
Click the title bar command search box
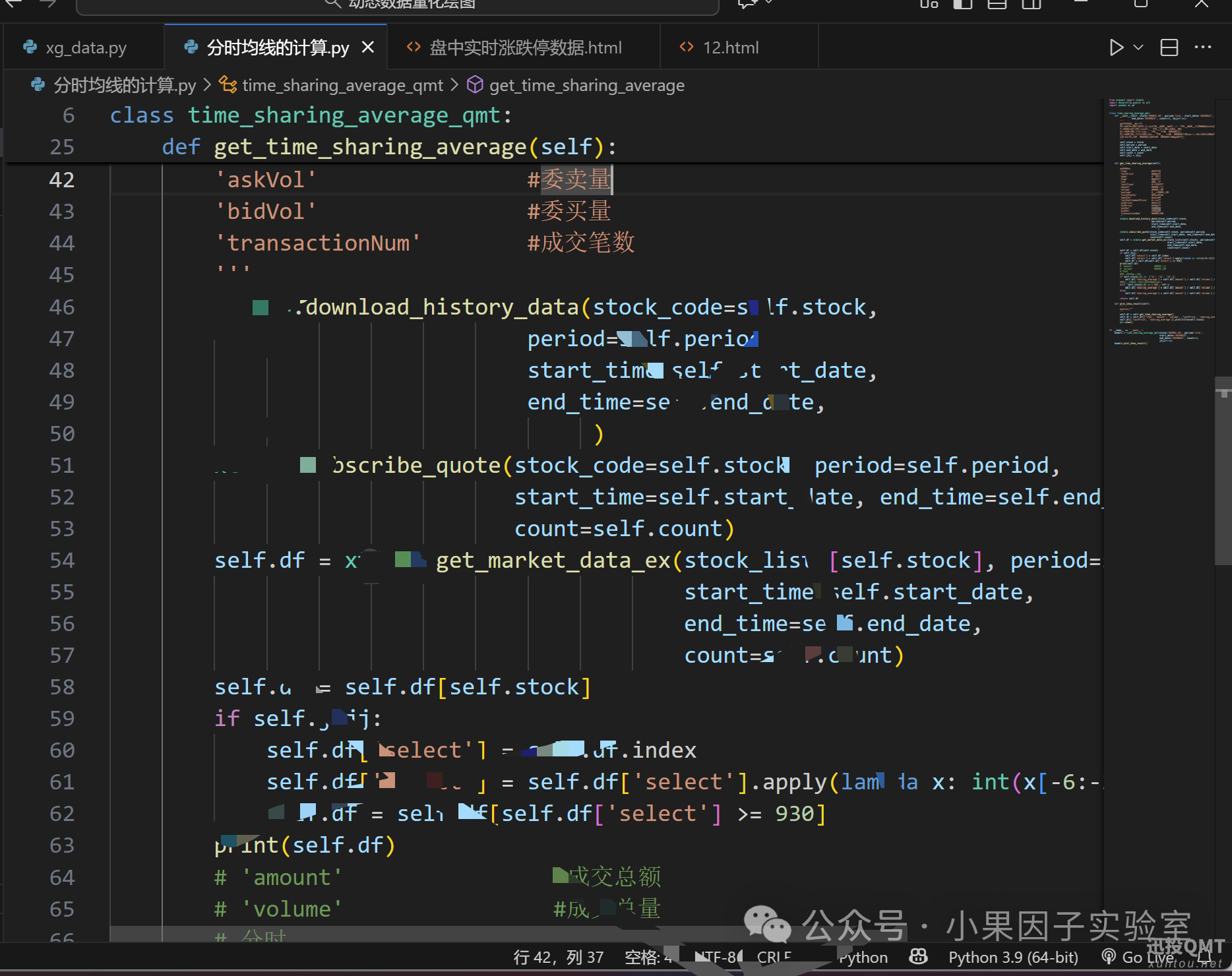pos(398,4)
